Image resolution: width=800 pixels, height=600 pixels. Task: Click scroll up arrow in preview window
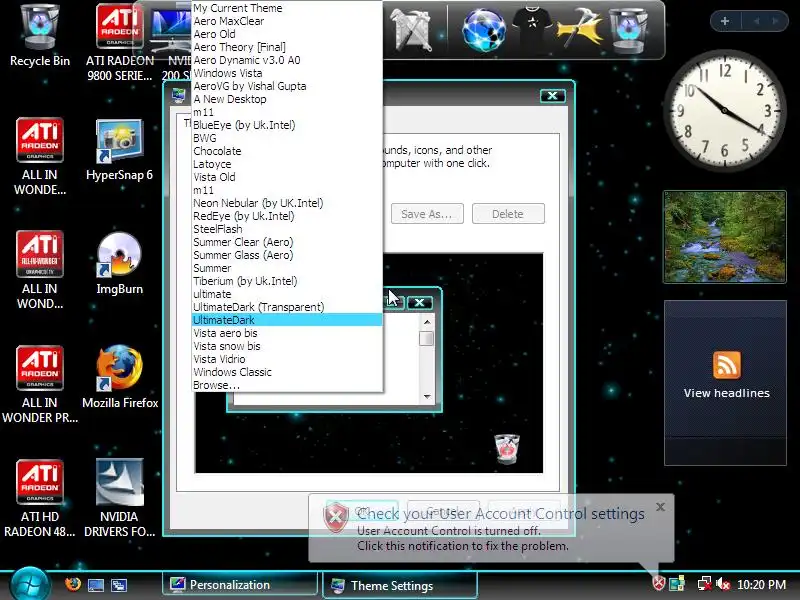427,322
